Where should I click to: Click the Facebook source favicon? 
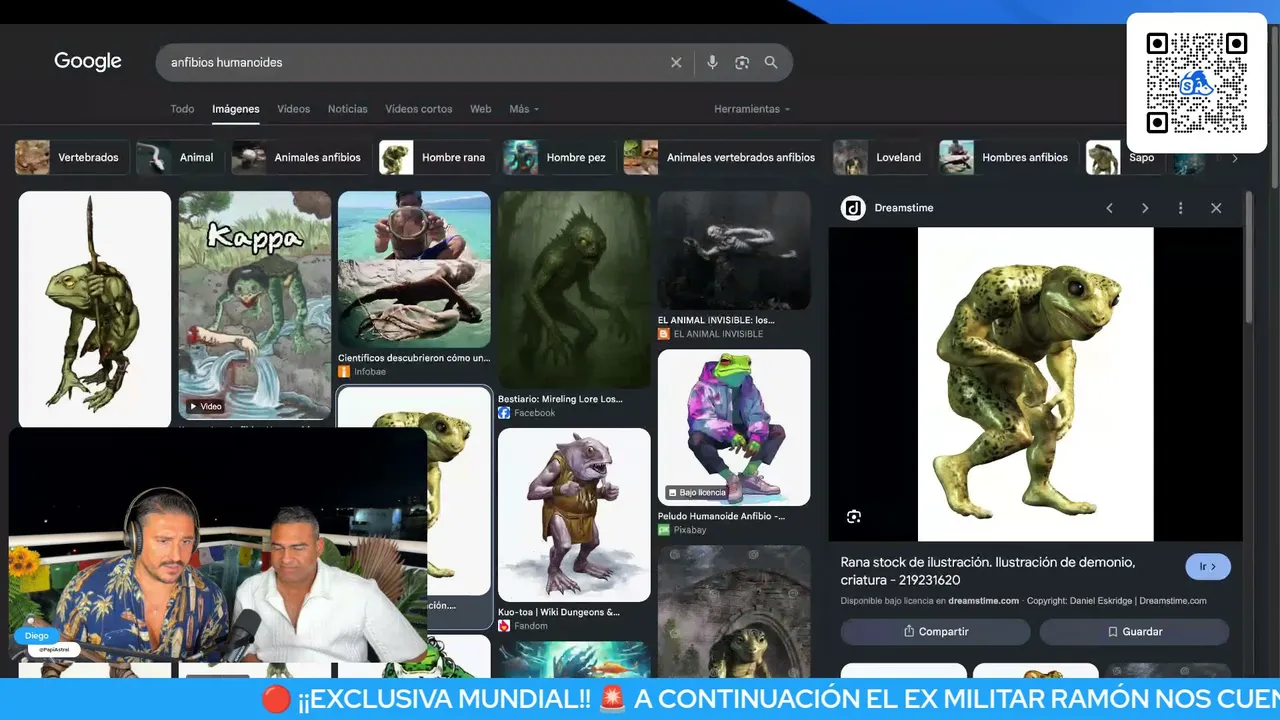(504, 413)
